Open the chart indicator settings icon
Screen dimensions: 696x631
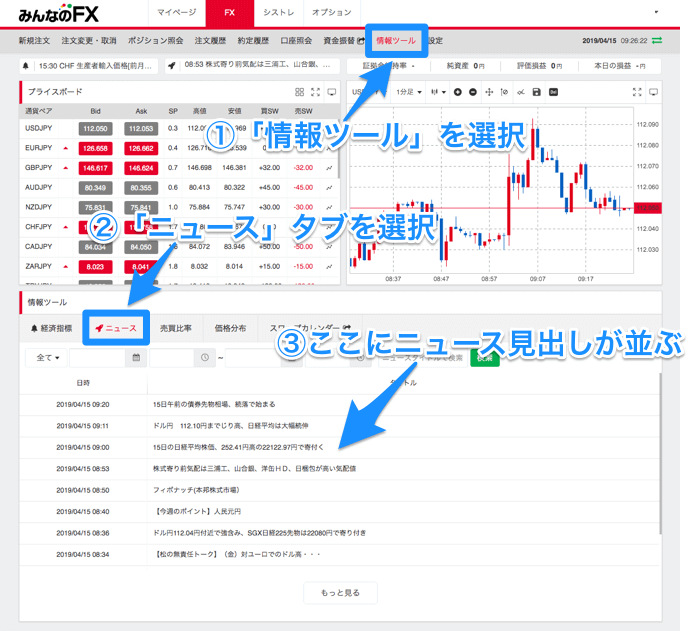pos(504,92)
